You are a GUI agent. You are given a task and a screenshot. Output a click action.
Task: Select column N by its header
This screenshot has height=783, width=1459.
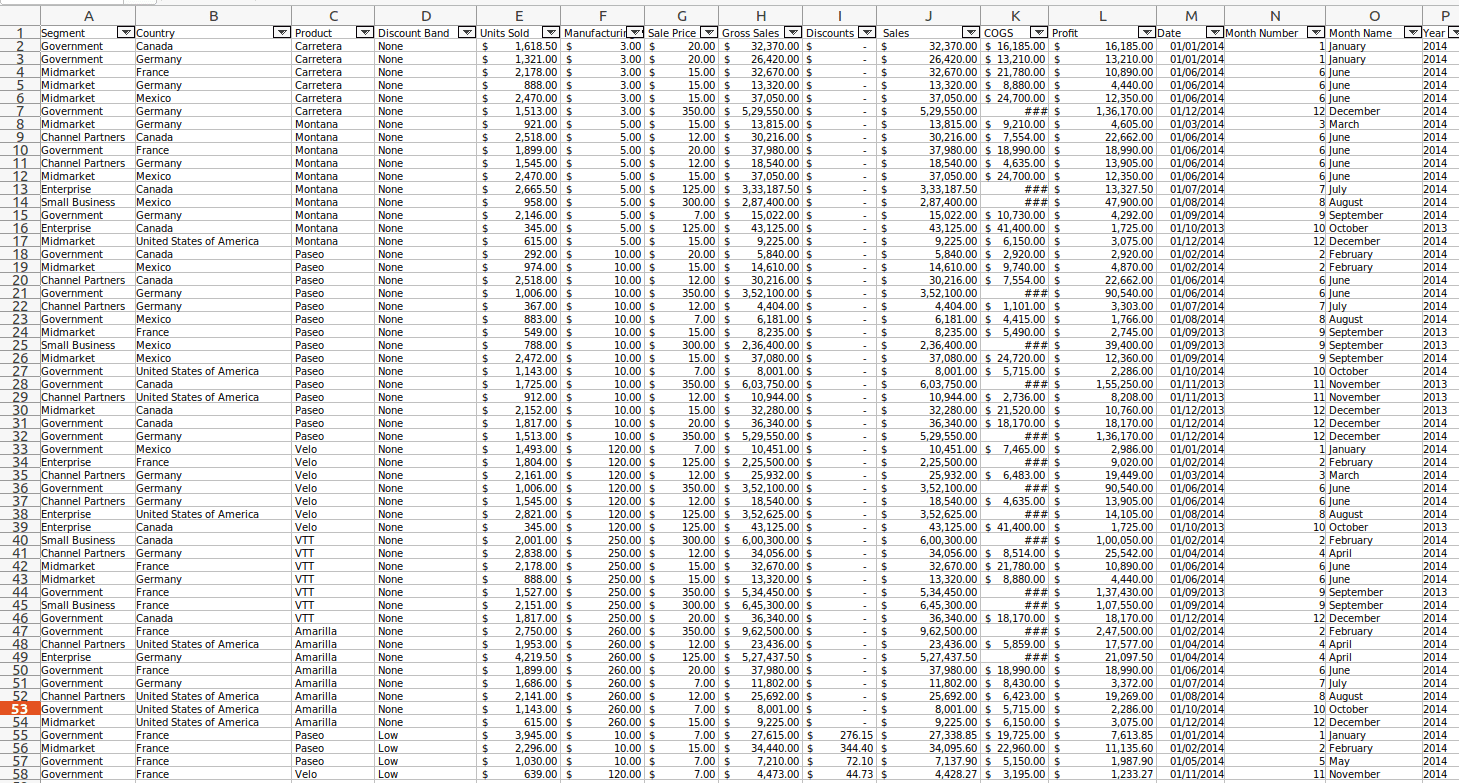point(1275,16)
